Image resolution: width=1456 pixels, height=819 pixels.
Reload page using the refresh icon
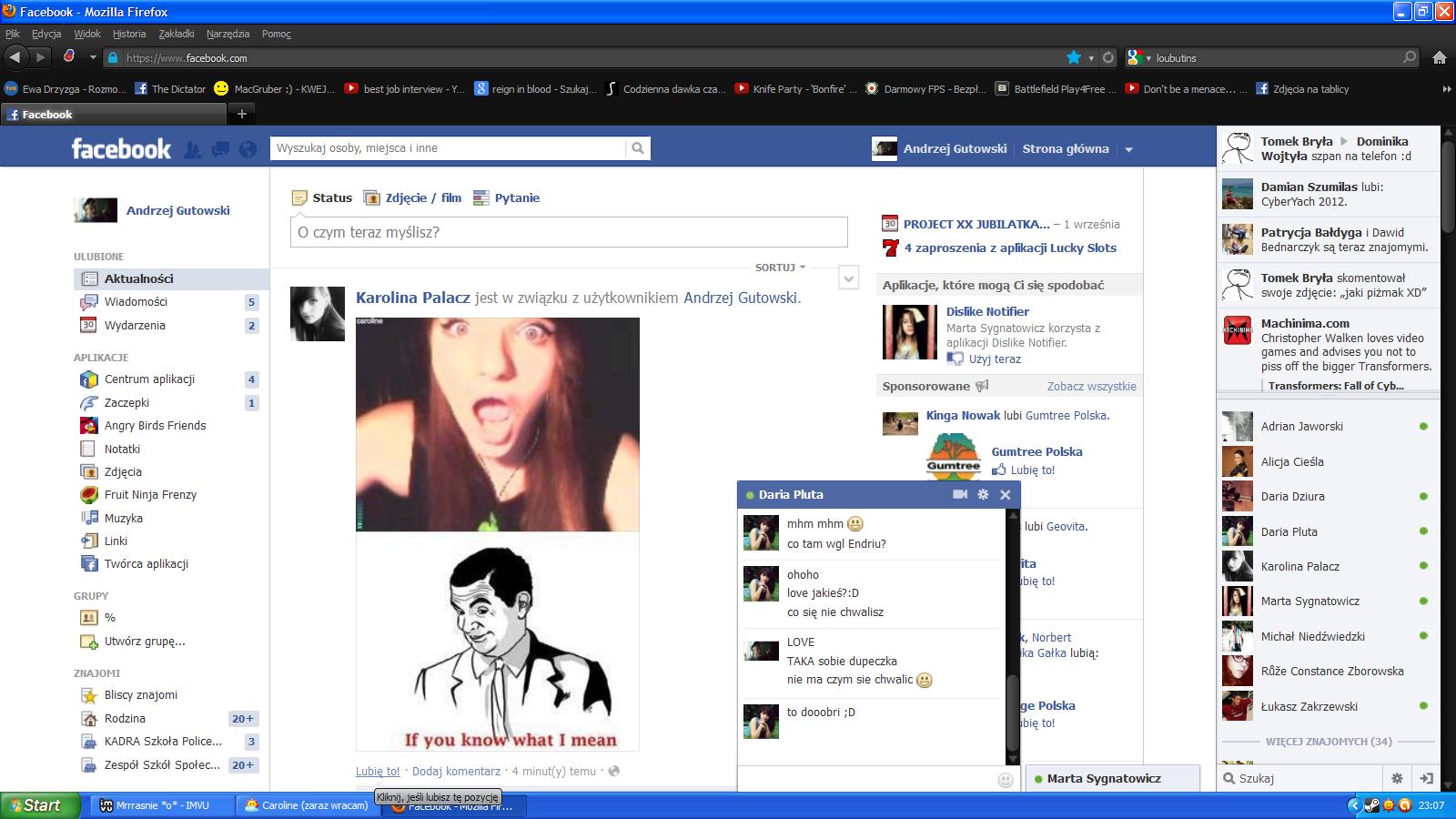[x=1107, y=57]
